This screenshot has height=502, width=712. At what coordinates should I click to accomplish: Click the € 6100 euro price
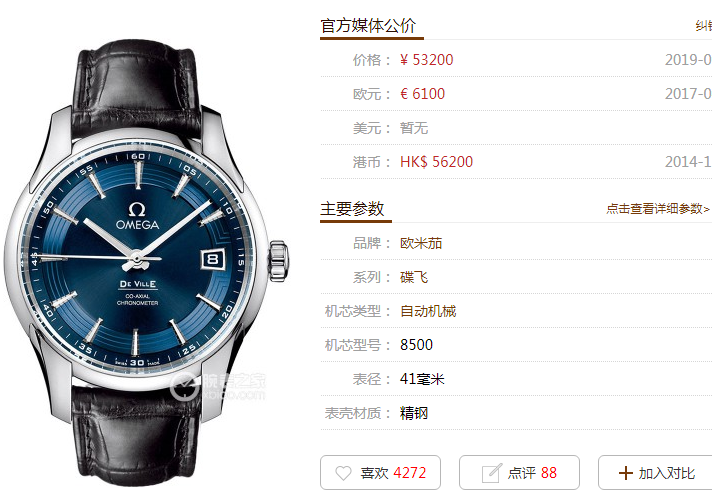coord(422,94)
